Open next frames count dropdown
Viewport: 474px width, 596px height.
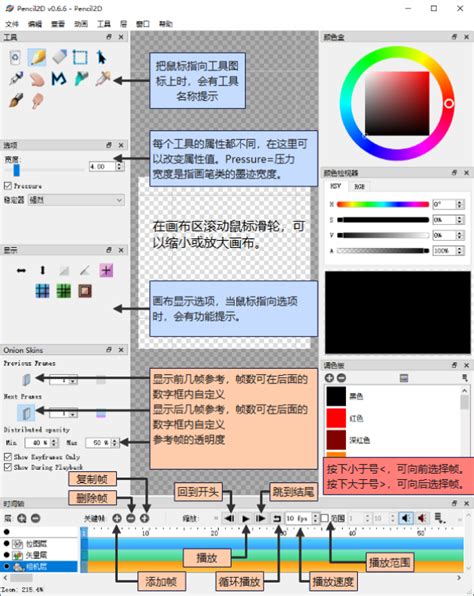72,413
